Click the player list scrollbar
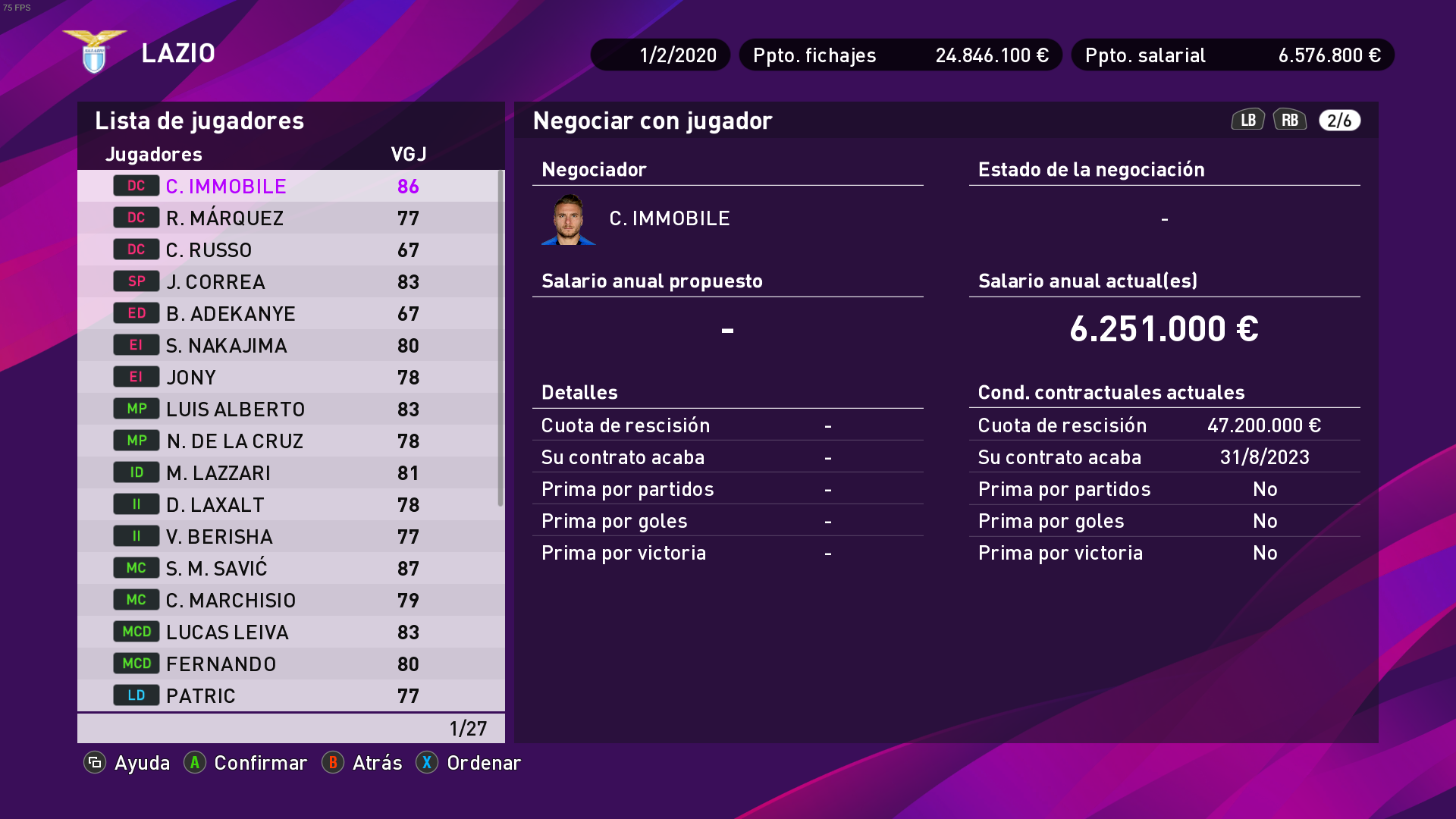1456x819 pixels. (500, 337)
